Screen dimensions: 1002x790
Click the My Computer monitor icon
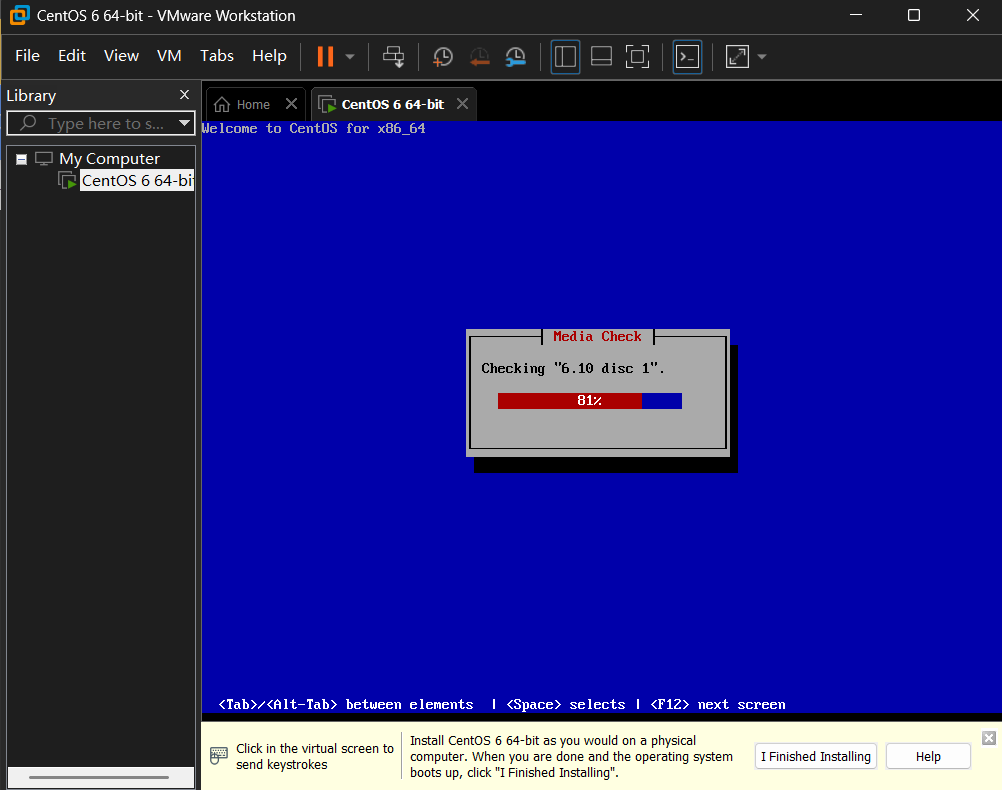[x=43, y=159]
